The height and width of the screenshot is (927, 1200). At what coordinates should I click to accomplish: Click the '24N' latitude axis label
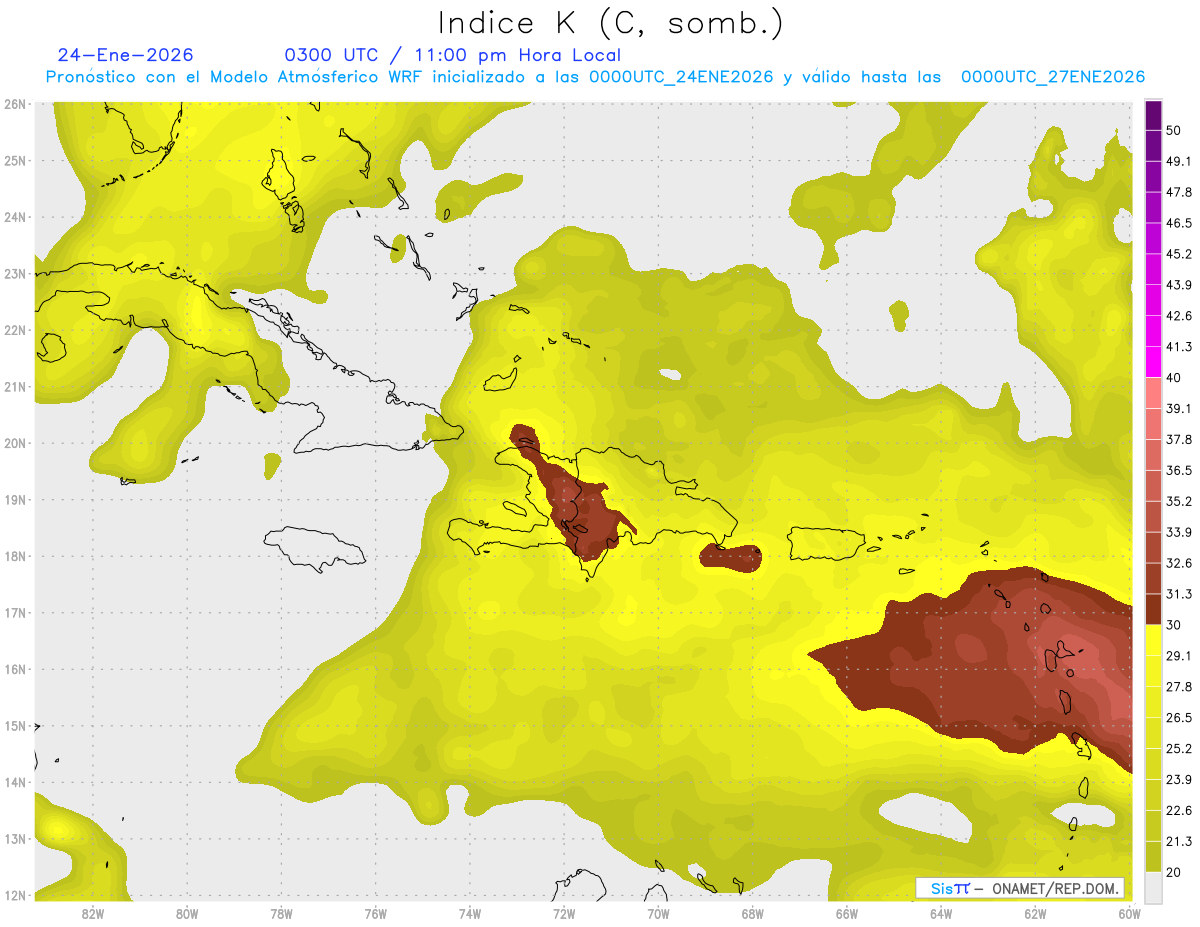[15, 217]
